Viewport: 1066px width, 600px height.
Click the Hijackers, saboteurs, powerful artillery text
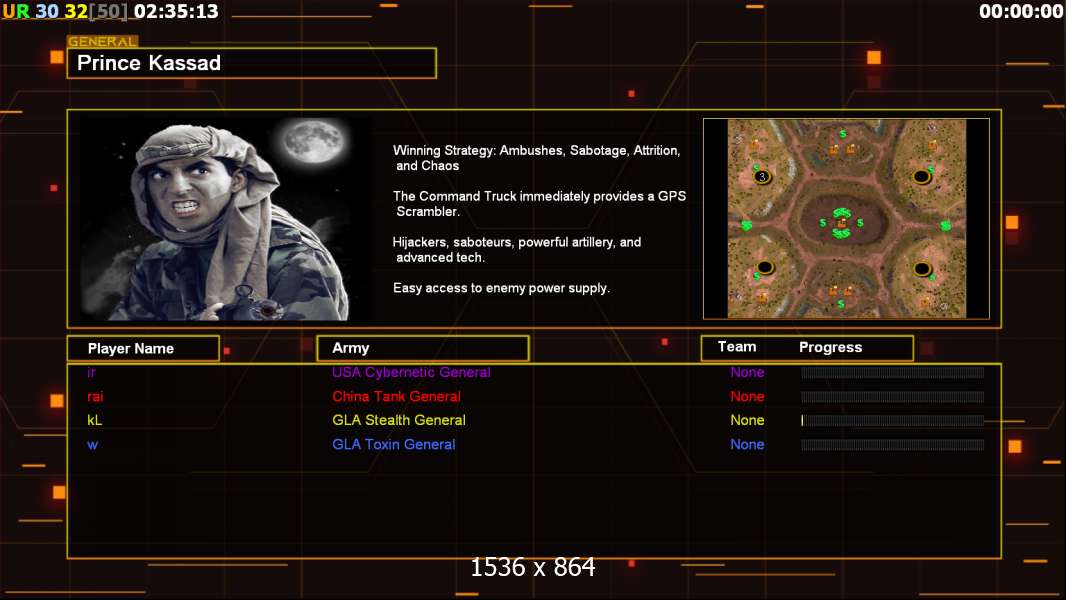pos(517,249)
